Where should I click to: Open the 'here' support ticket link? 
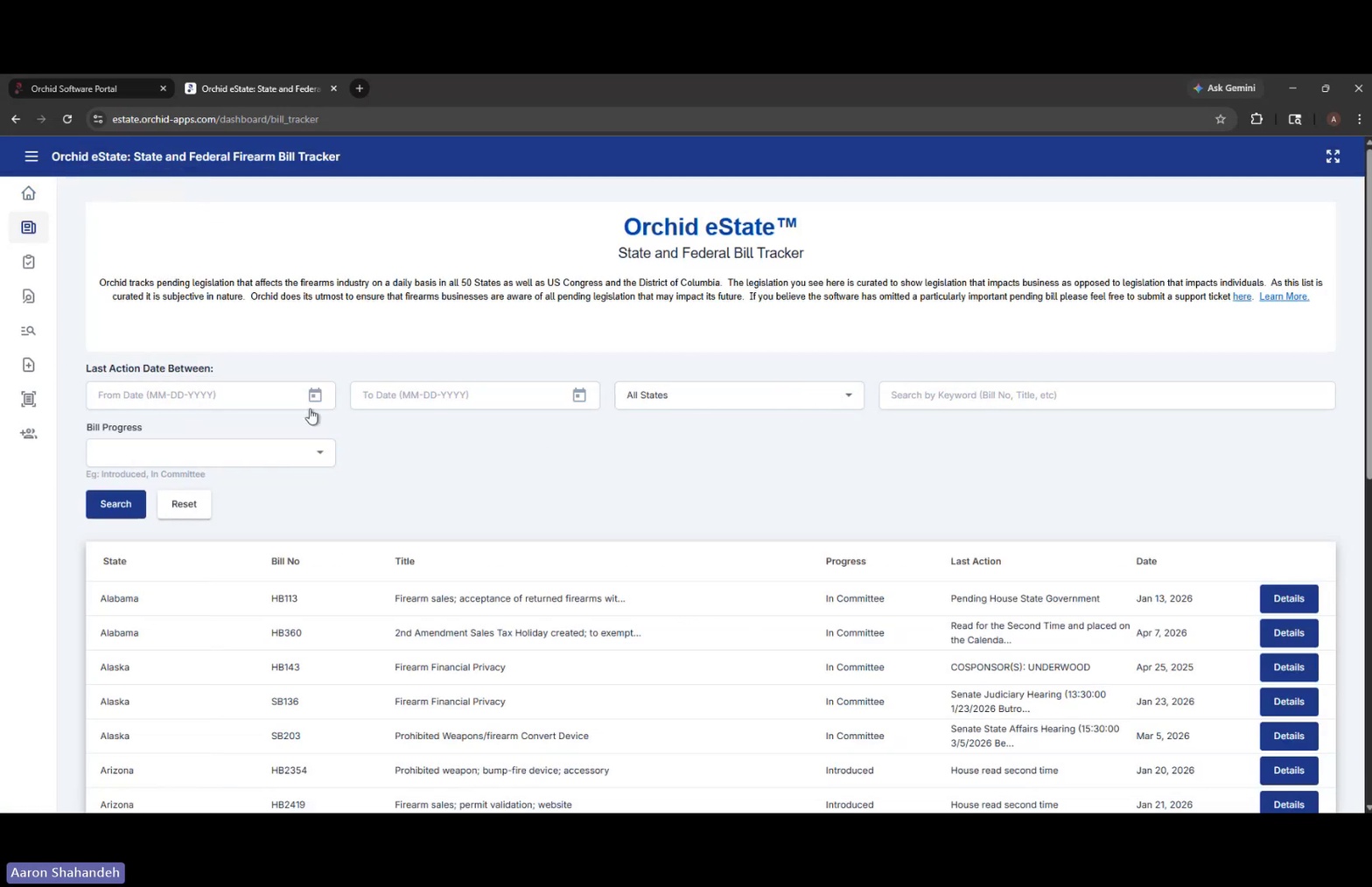[x=1242, y=297]
